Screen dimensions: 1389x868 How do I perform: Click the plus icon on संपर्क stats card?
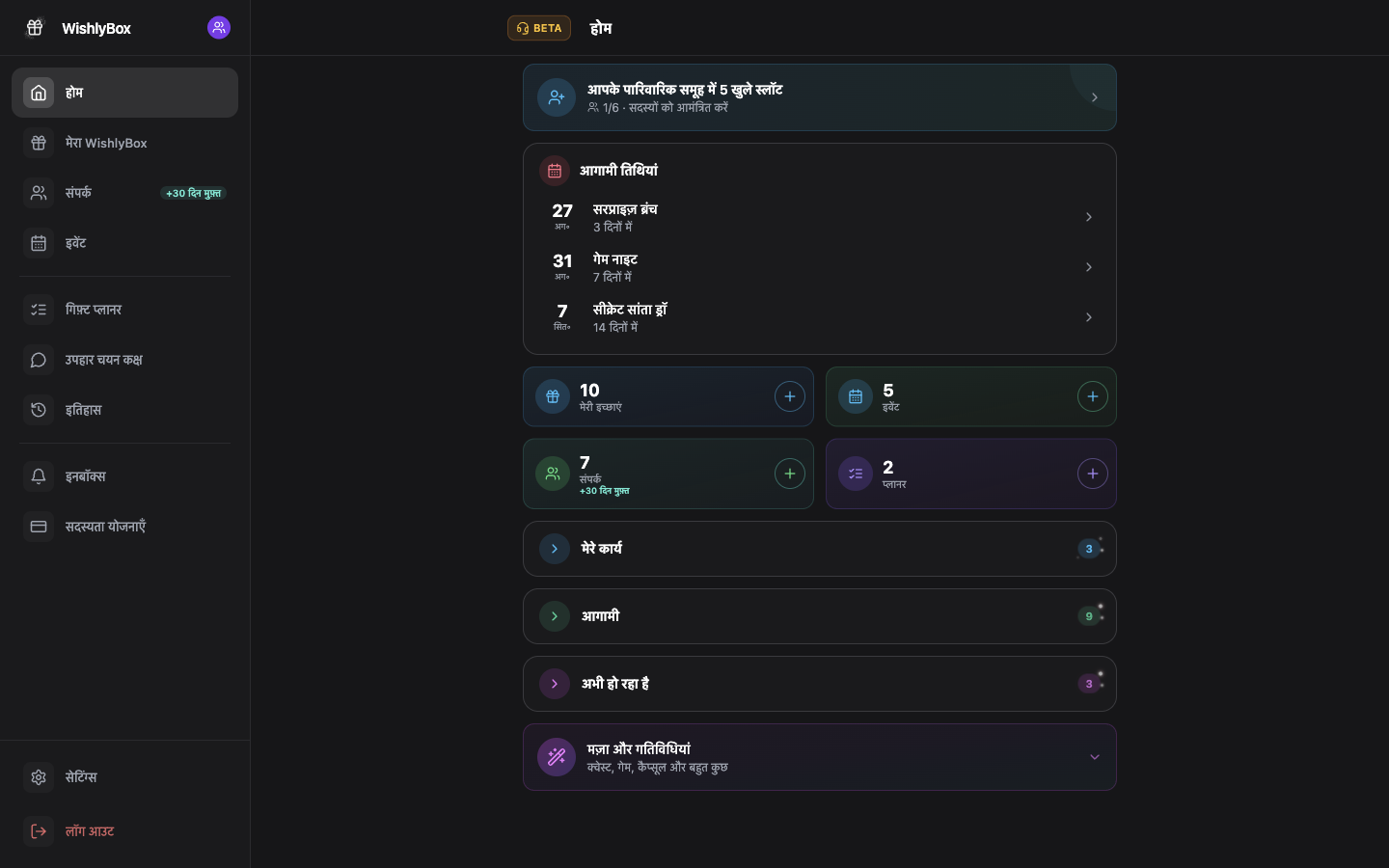789,474
